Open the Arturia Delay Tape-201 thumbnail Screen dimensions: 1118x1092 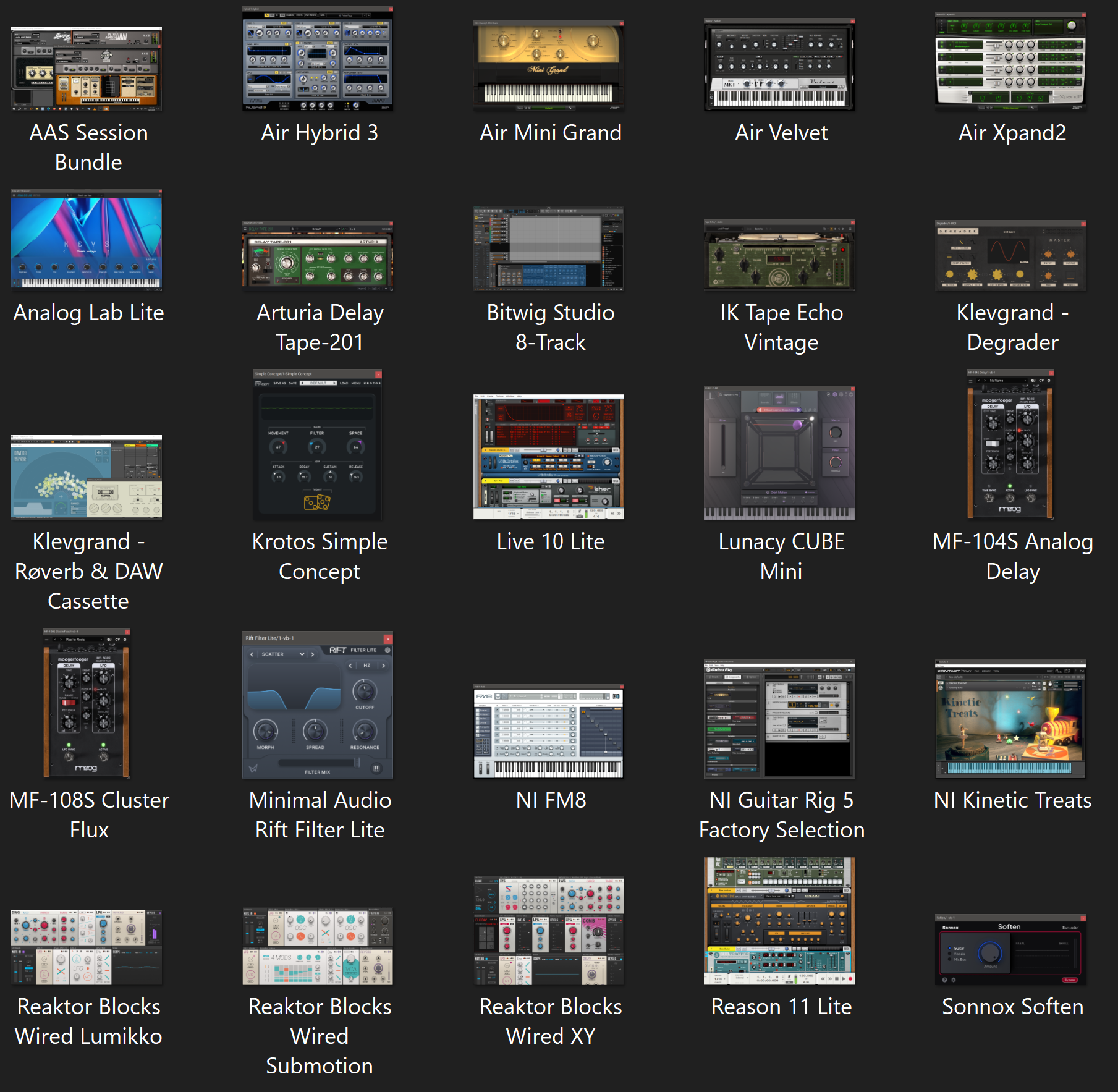(x=318, y=256)
